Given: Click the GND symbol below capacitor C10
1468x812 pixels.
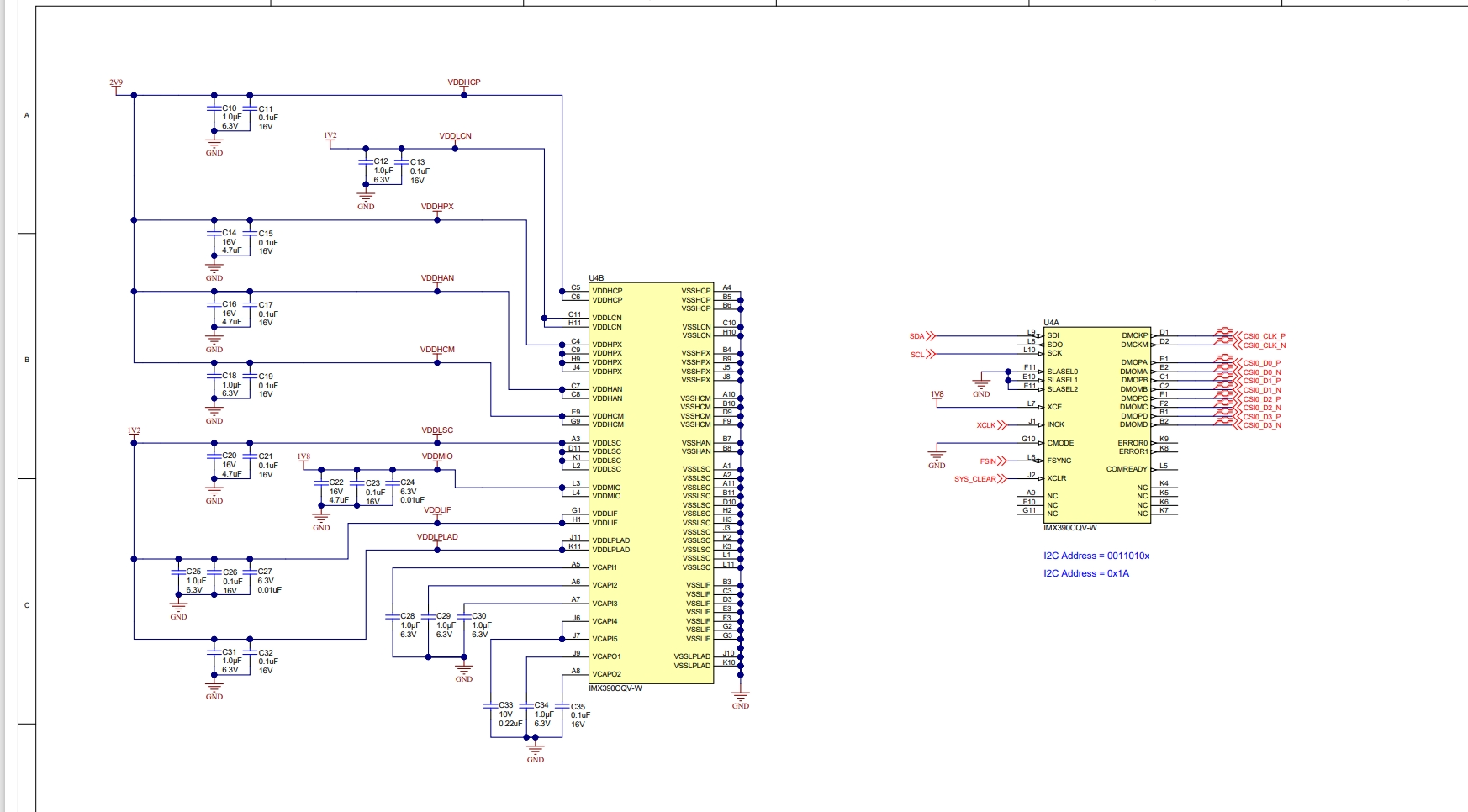Looking at the screenshot, I should (214, 147).
